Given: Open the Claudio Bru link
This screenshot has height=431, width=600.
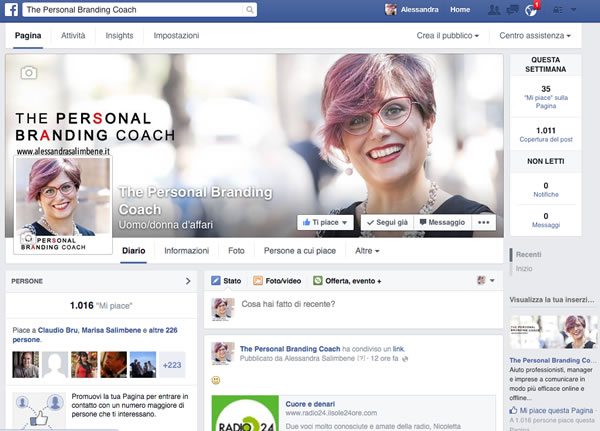Looking at the screenshot, I should coord(58,330).
